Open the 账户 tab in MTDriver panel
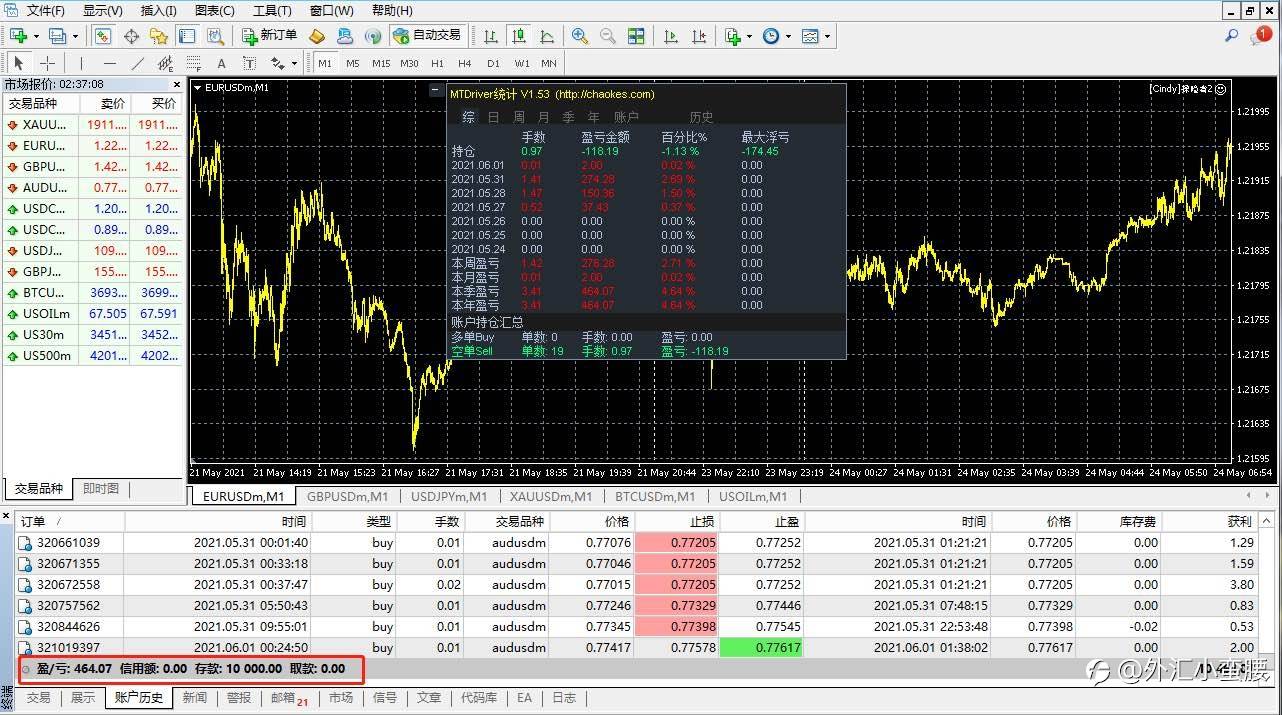This screenshot has width=1282, height=715. [626, 117]
